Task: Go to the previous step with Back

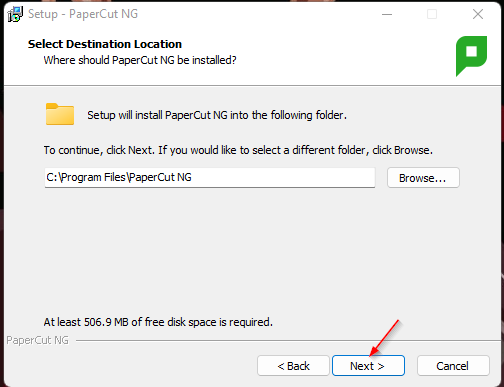Action: click(293, 366)
